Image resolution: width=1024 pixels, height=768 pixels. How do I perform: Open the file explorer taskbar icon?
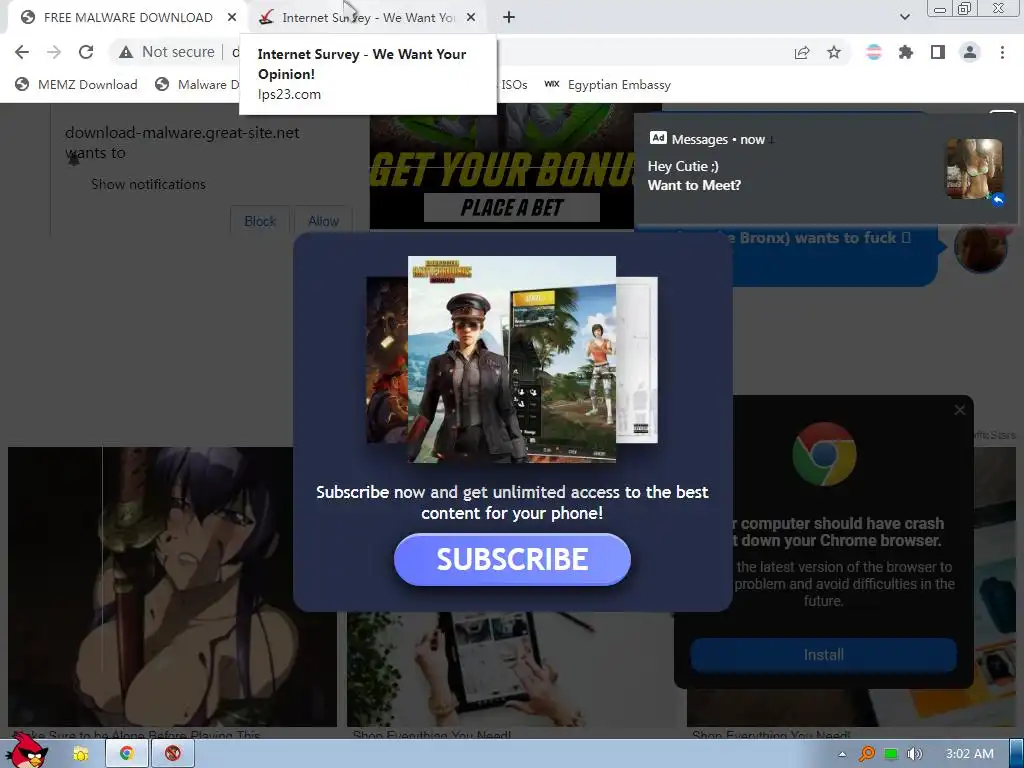pos(81,754)
